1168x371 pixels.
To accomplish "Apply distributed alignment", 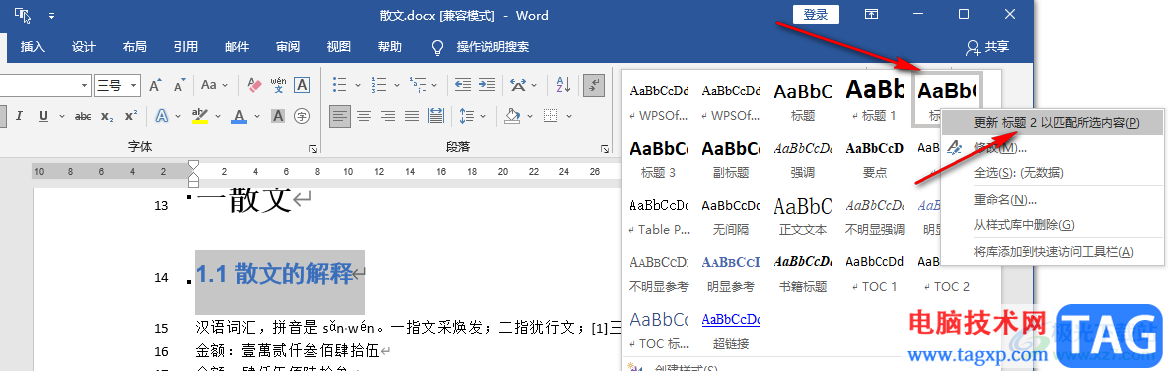I will [x=435, y=115].
